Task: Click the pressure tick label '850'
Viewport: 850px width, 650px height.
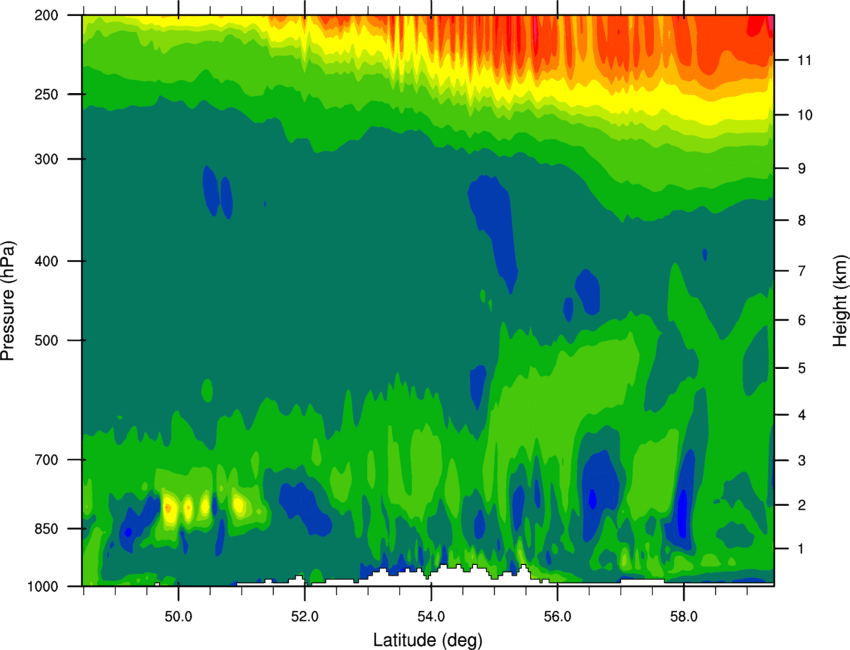Action: pyautogui.click(x=47, y=528)
